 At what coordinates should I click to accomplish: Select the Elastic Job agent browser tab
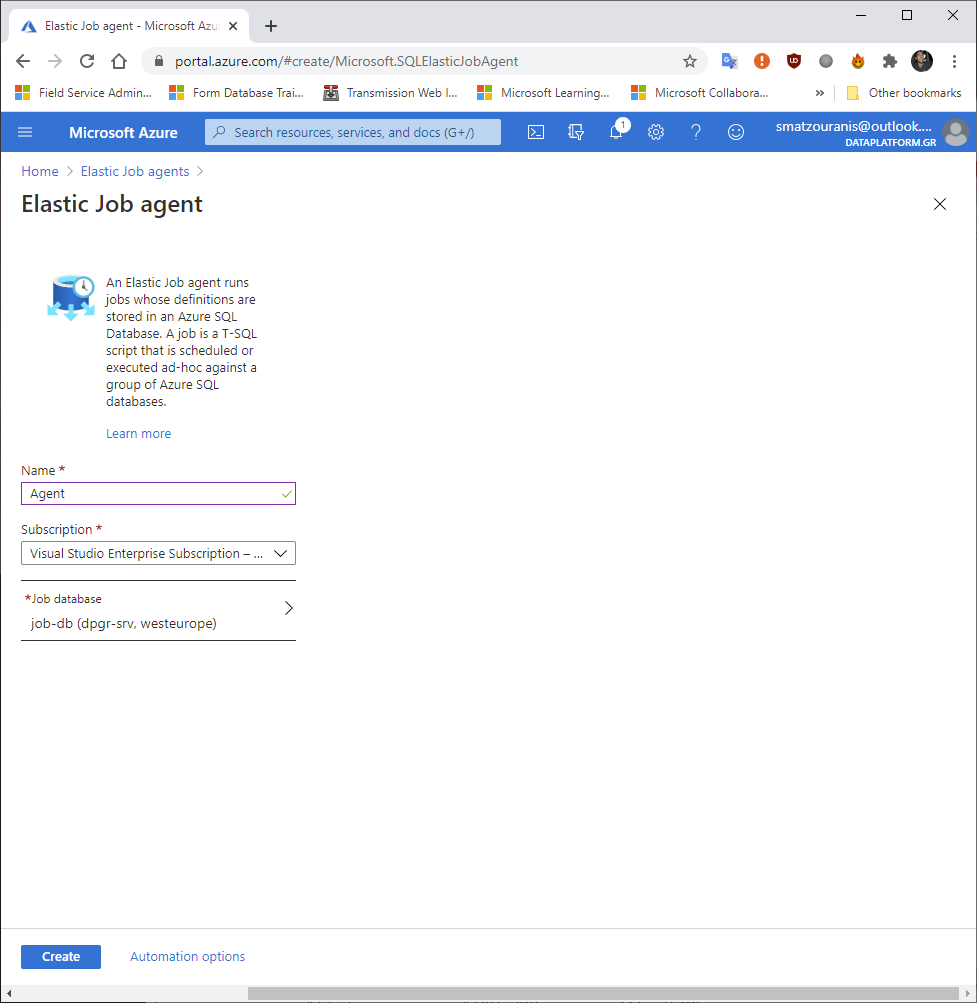[x=129, y=26]
